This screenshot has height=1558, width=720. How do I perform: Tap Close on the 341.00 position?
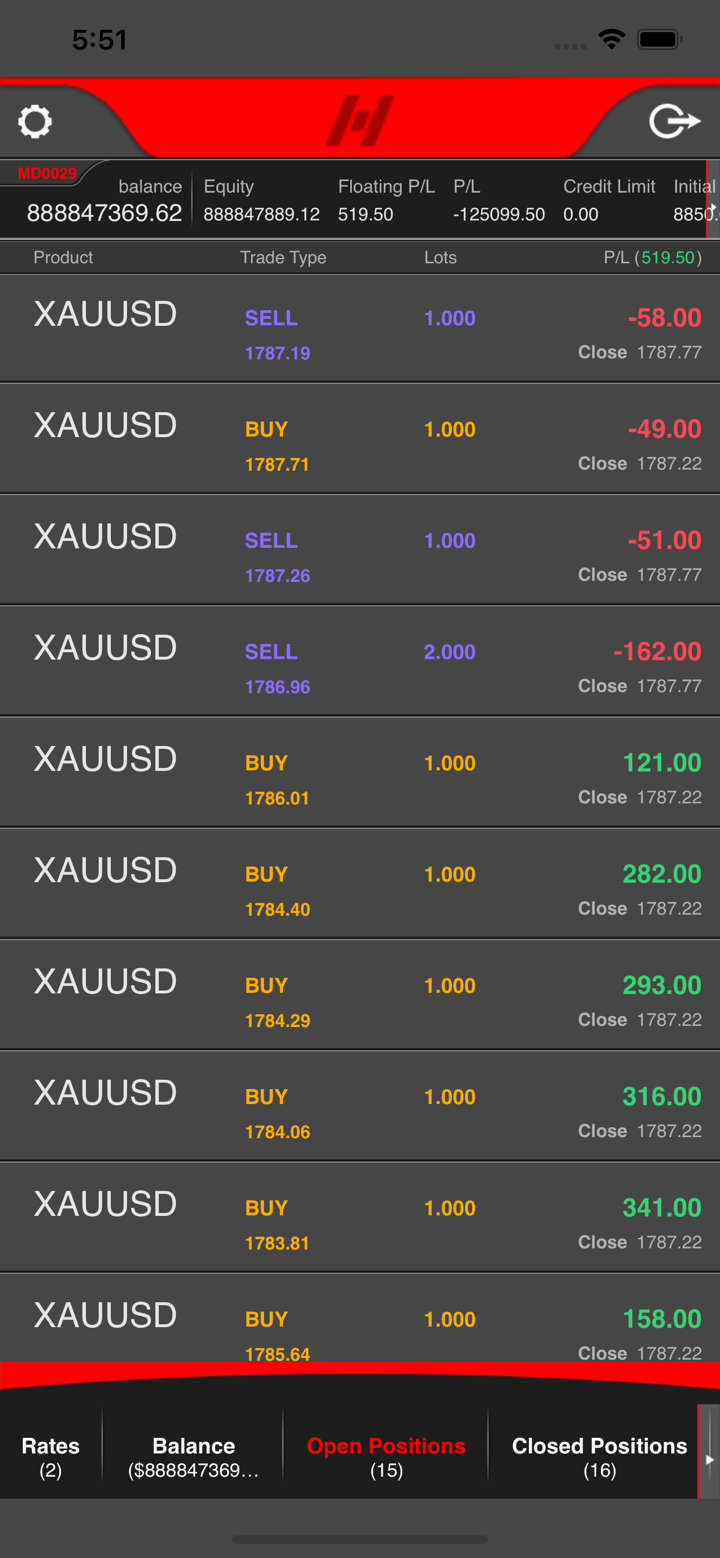[x=603, y=1242]
